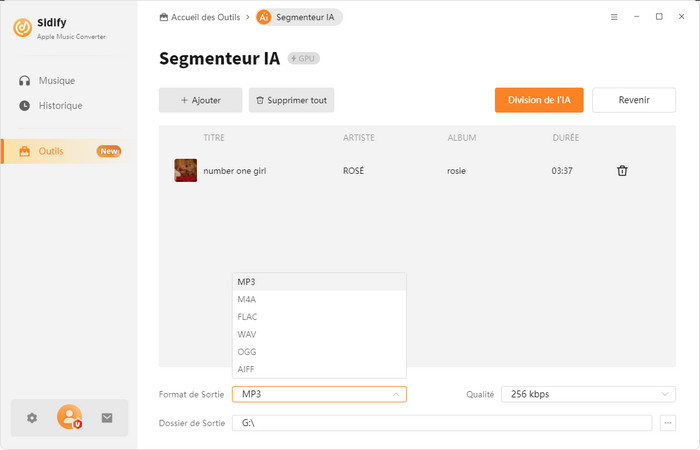The image size is (700, 450).
Task: Open the Historique section
Action: pyautogui.click(x=60, y=105)
